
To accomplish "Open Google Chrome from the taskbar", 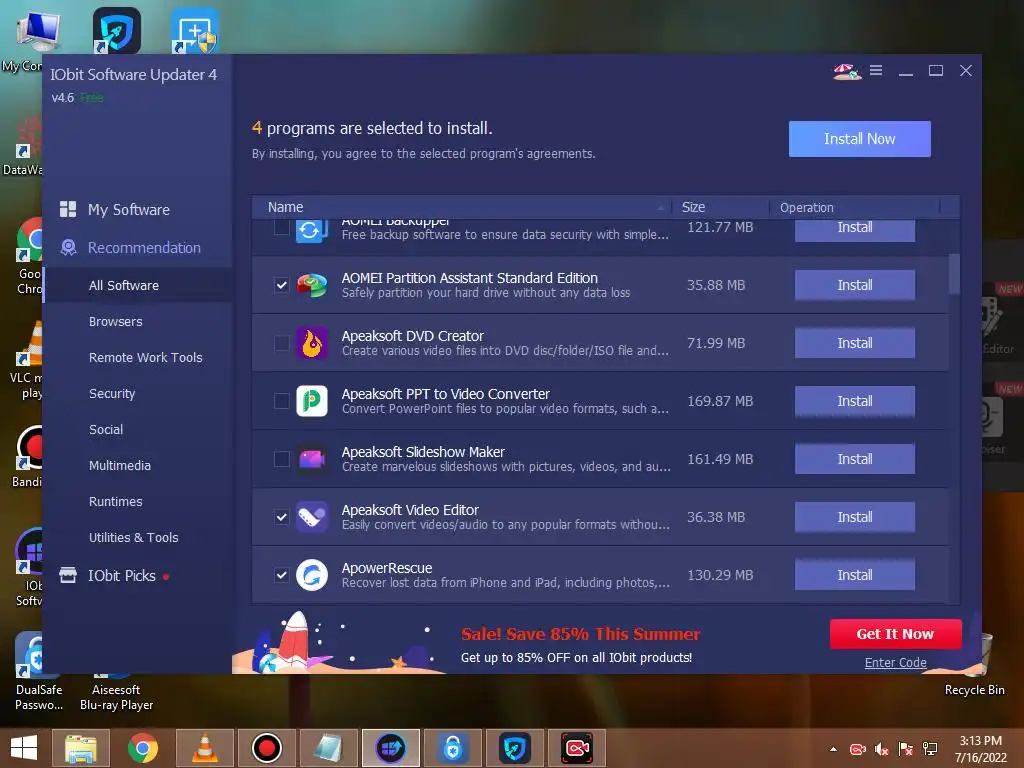I will click(142, 748).
